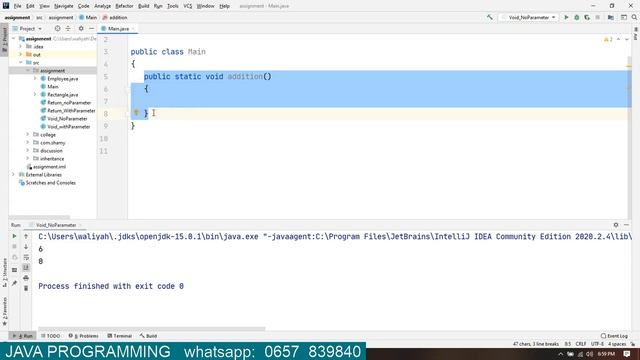Expand External Libraries node

tap(13, 174)
